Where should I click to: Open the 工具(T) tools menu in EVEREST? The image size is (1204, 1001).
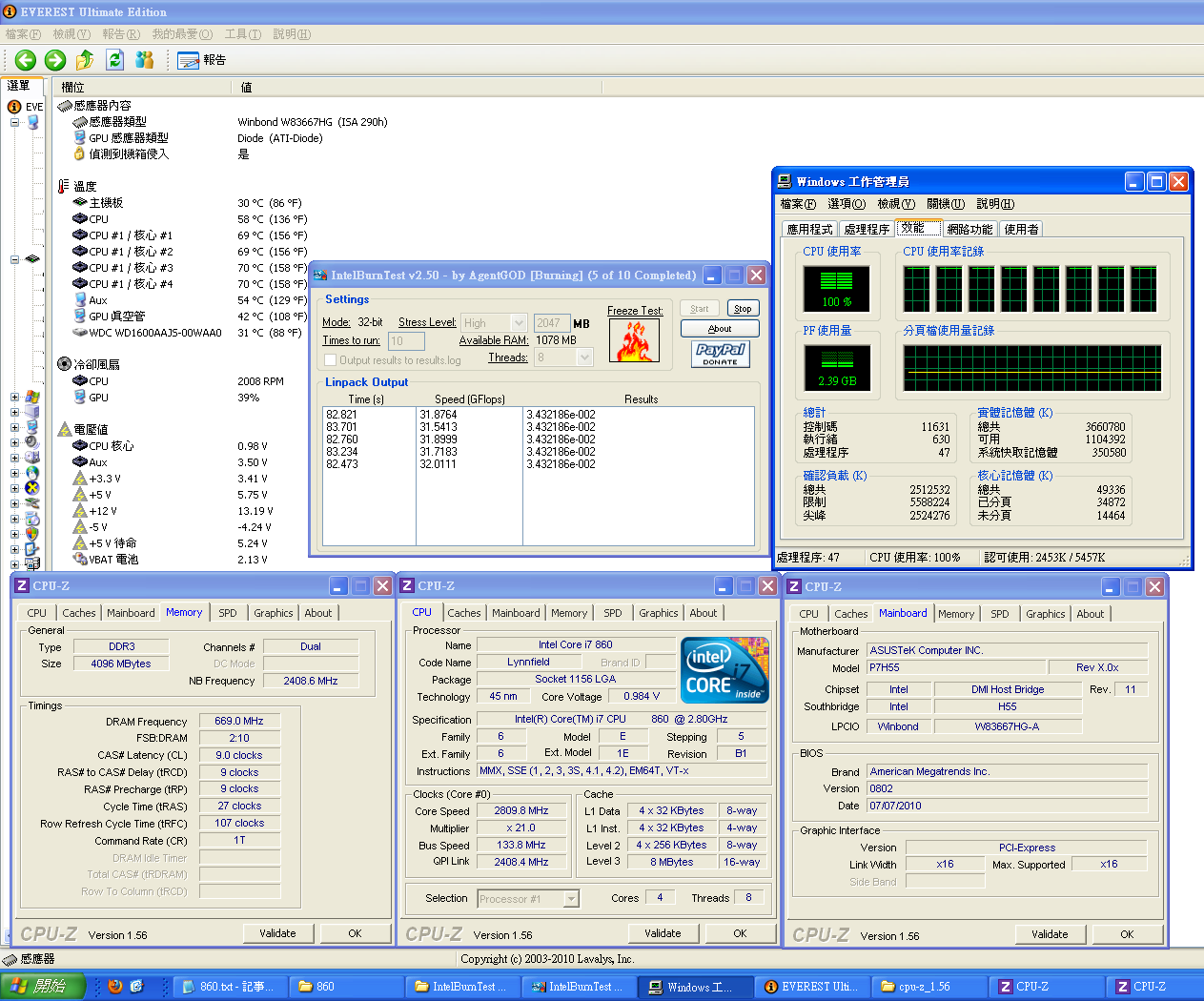click(243, 33)
